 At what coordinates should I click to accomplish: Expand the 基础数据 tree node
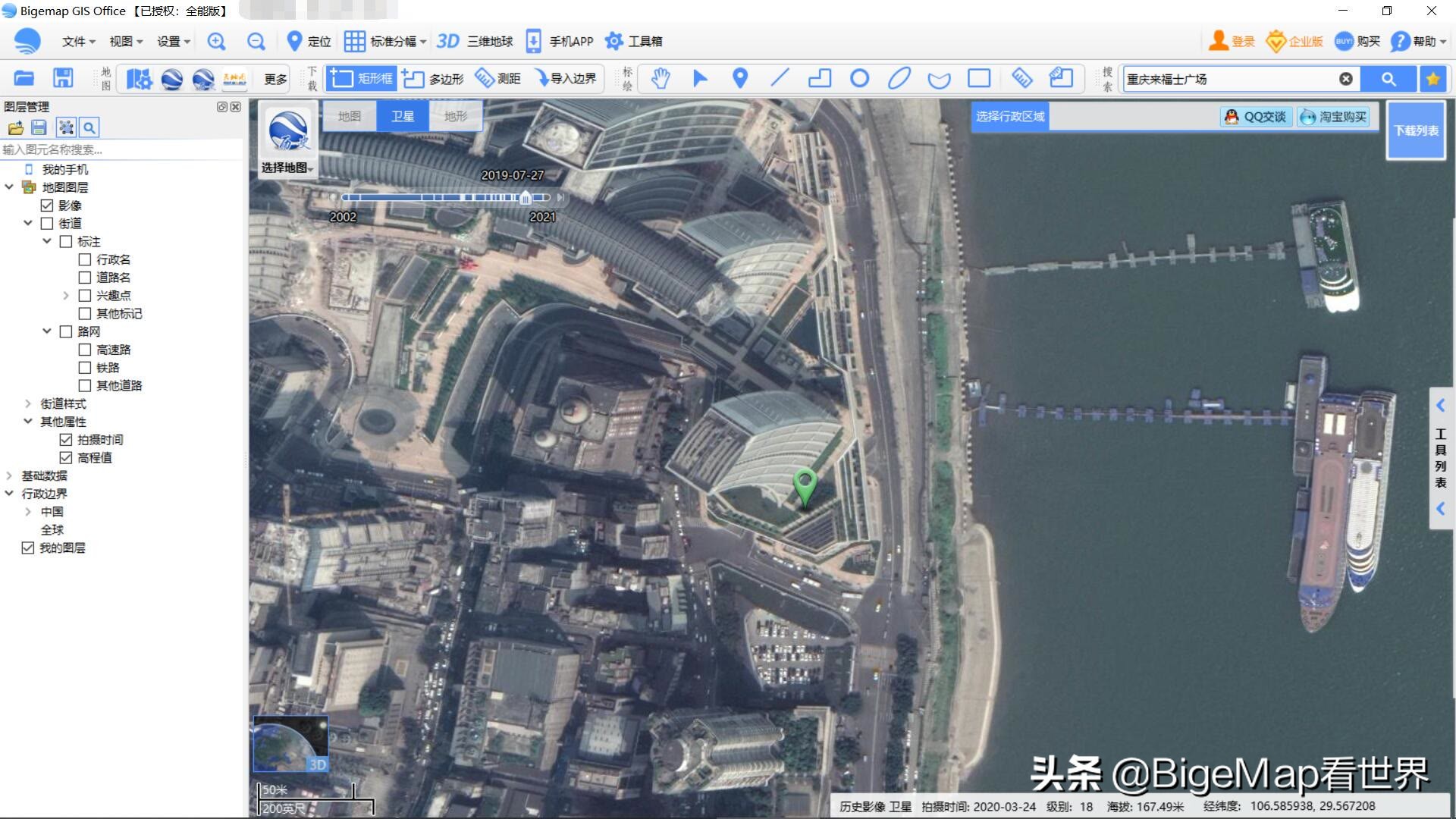tap(9, 475)
